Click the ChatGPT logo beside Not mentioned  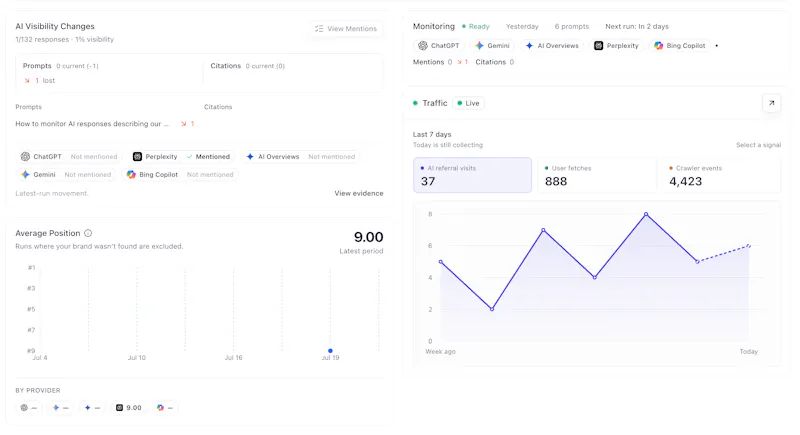[x=25, y=157]
